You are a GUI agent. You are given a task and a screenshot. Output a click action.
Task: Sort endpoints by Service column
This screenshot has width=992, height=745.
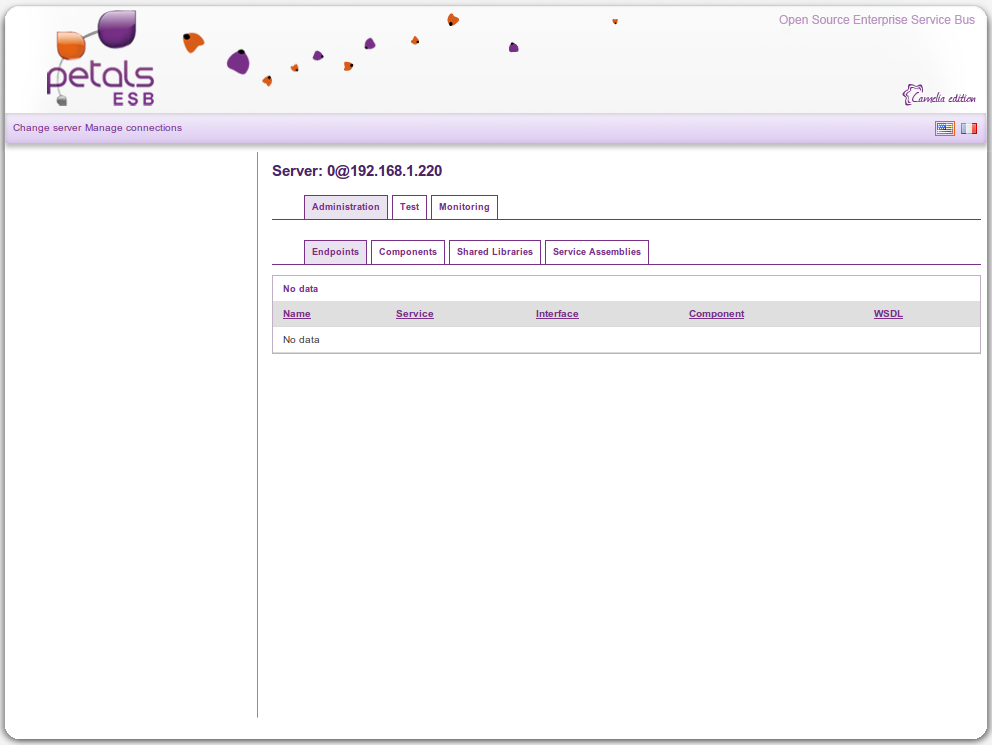coord(414,314)
